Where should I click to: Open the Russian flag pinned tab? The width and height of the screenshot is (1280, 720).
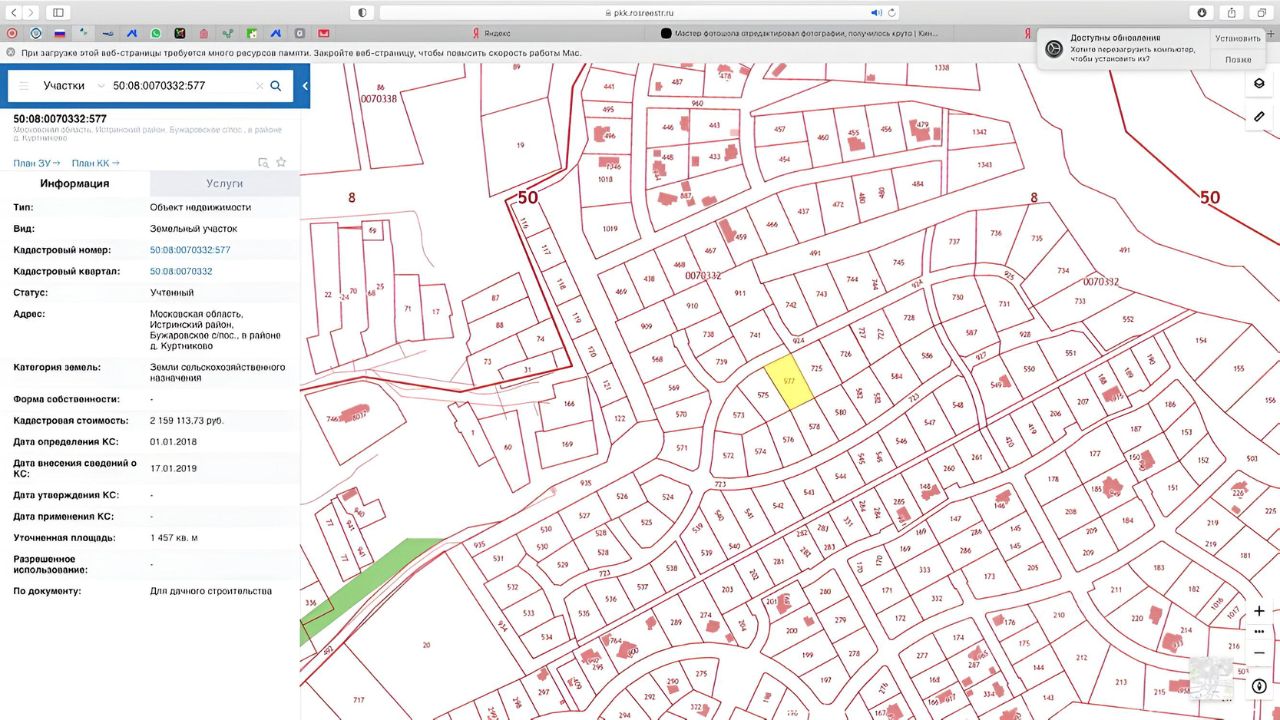59,33
